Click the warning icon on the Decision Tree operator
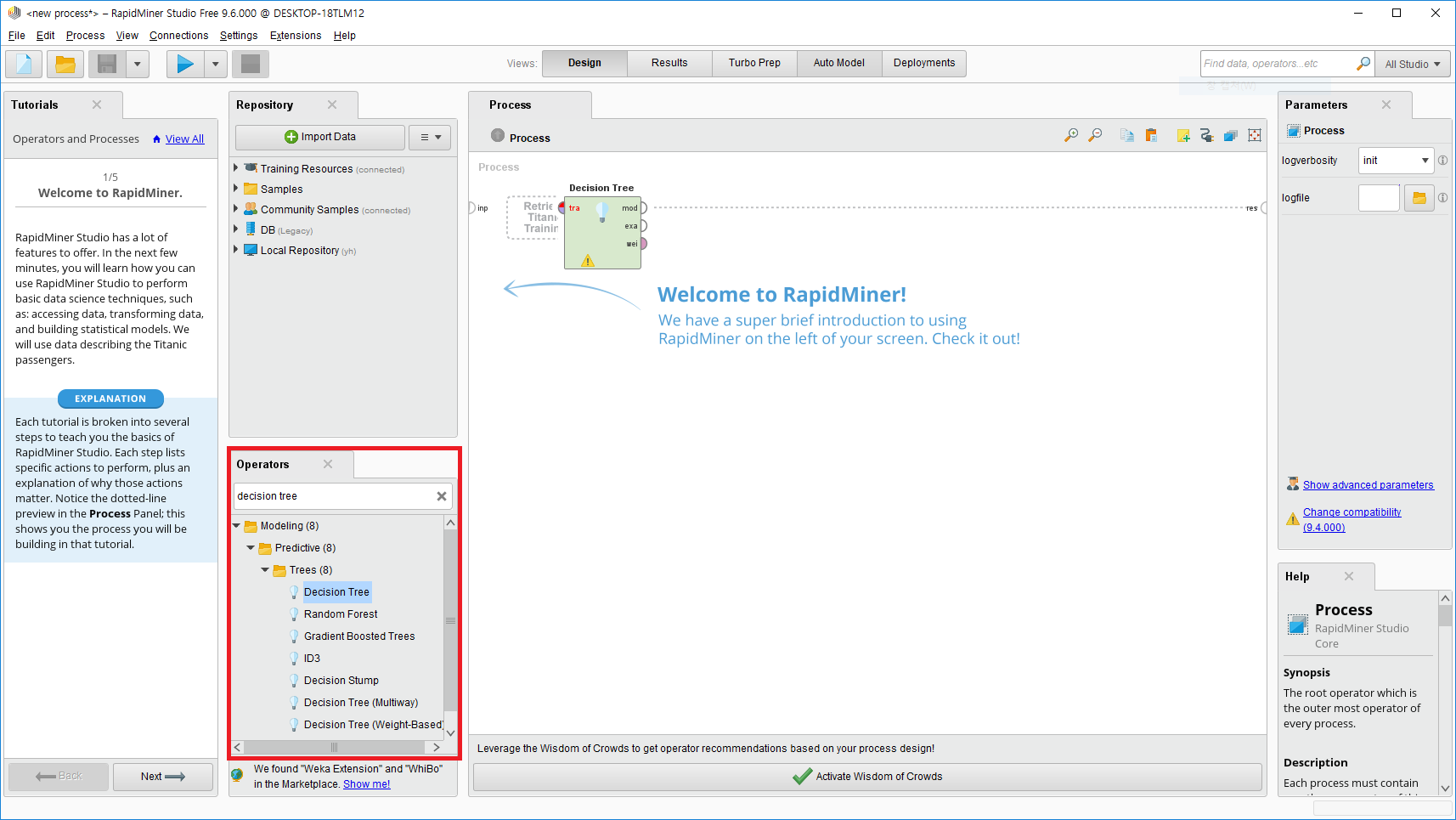The height and width of the screenshot is (820, 1456). [x=587, y=261]
